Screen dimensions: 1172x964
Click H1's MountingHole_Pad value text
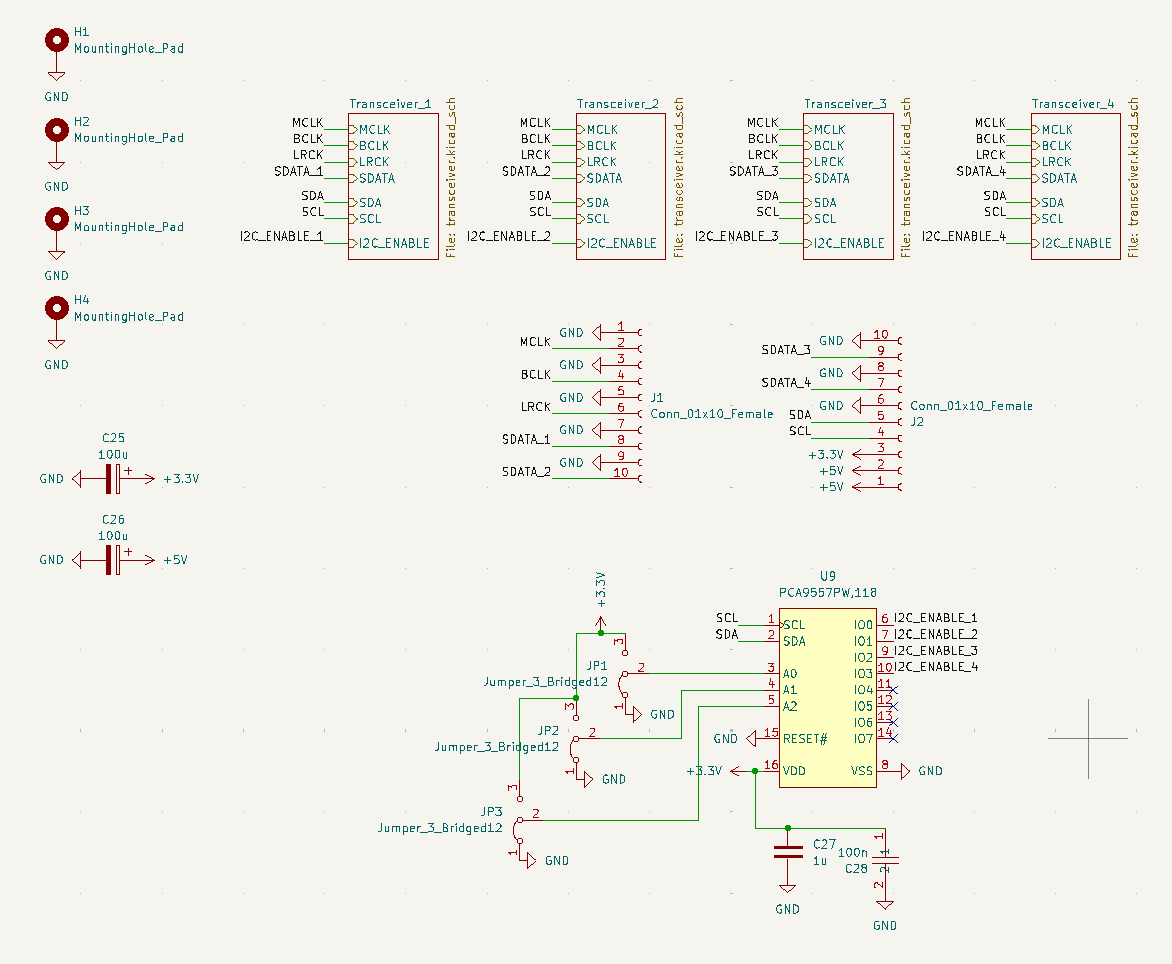(x=129, y=48)
